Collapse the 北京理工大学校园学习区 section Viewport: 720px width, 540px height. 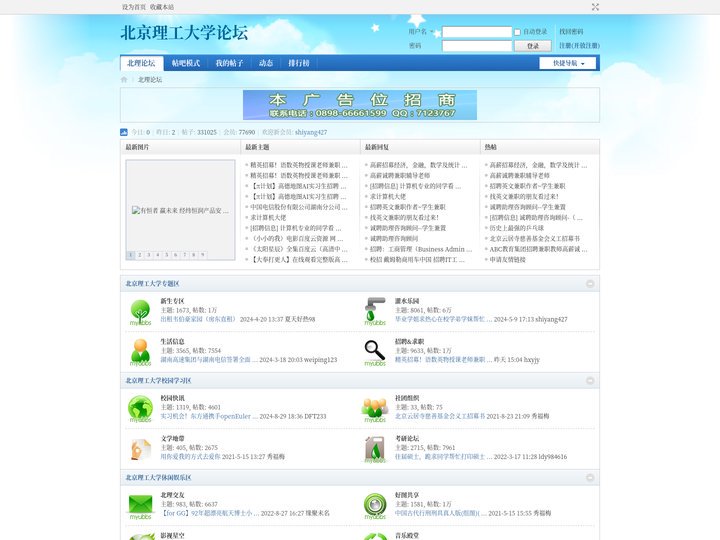tap(590, 381)
